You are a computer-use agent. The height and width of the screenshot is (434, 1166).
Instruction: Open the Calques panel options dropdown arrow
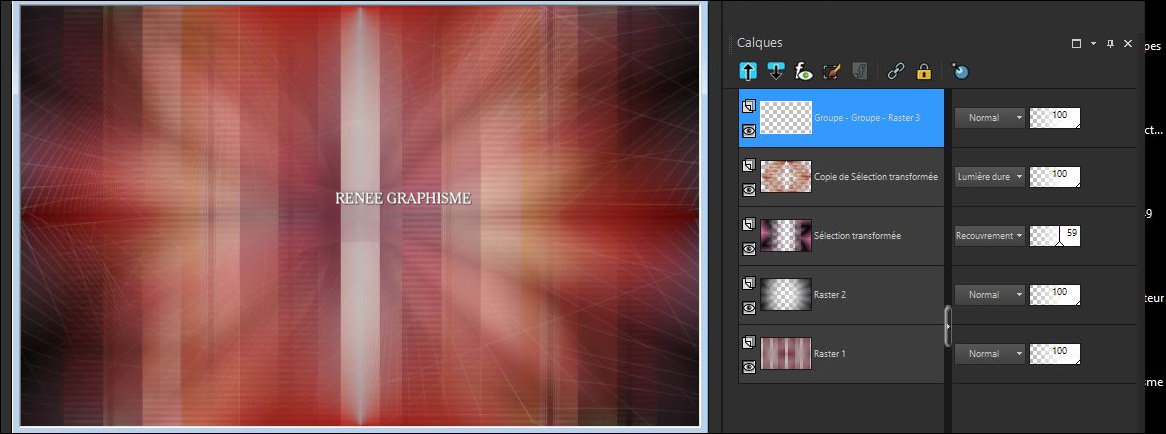(1093, 44)
